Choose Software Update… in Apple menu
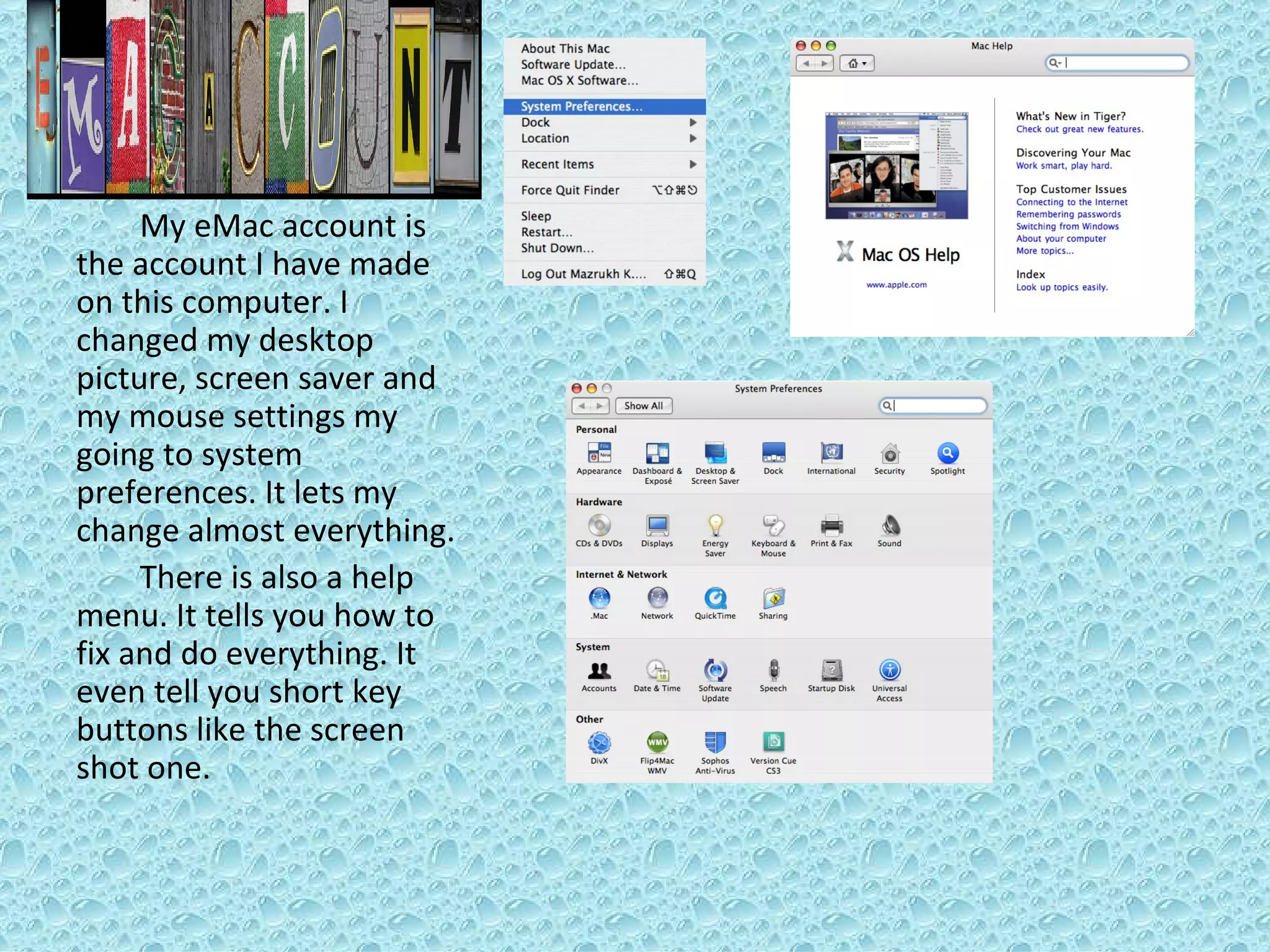Viewport: 1270px width, 952px height. [605, 64]
